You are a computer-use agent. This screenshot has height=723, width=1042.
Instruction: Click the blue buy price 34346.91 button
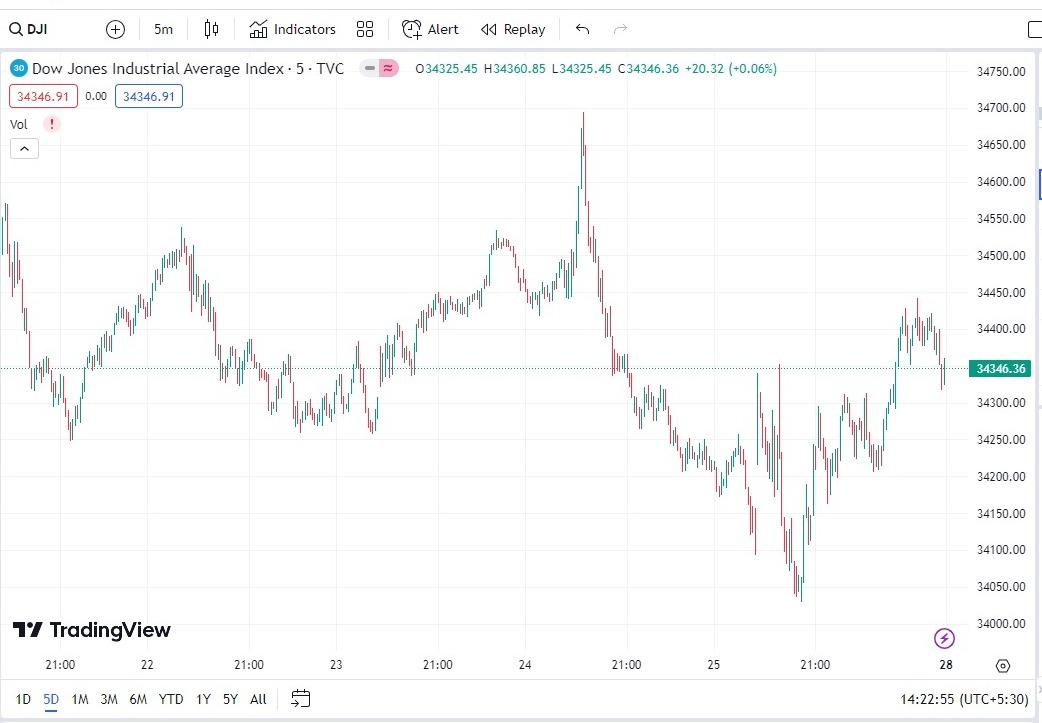point(149,96)
